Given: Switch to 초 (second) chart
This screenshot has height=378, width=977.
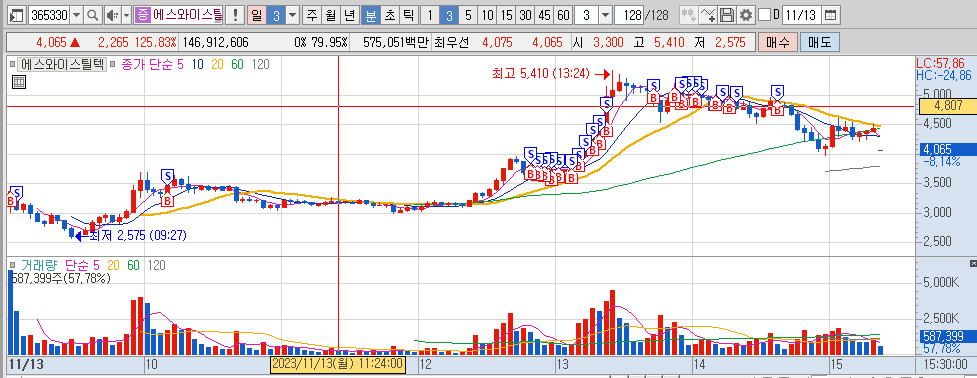Looking at the screenshot, I should coord(389,15).
